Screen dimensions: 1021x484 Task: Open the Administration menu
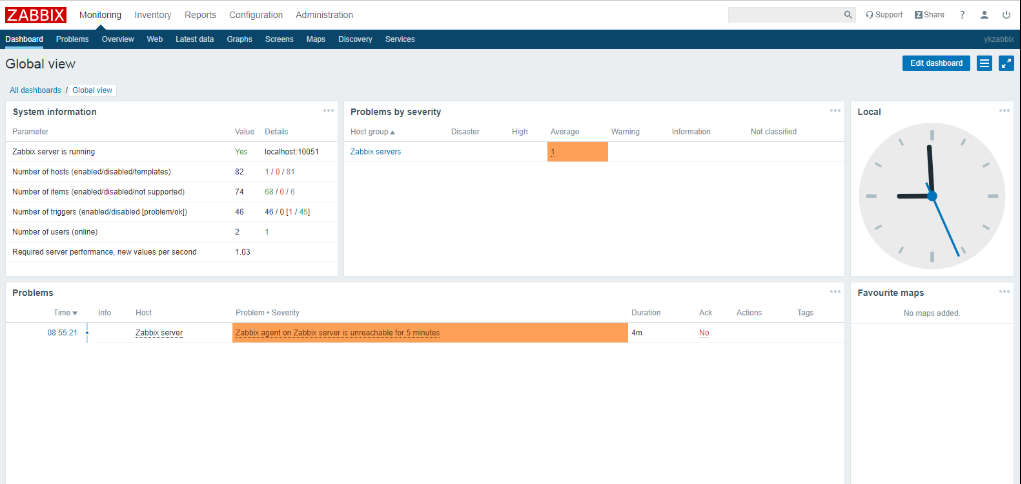coord(324,15)
